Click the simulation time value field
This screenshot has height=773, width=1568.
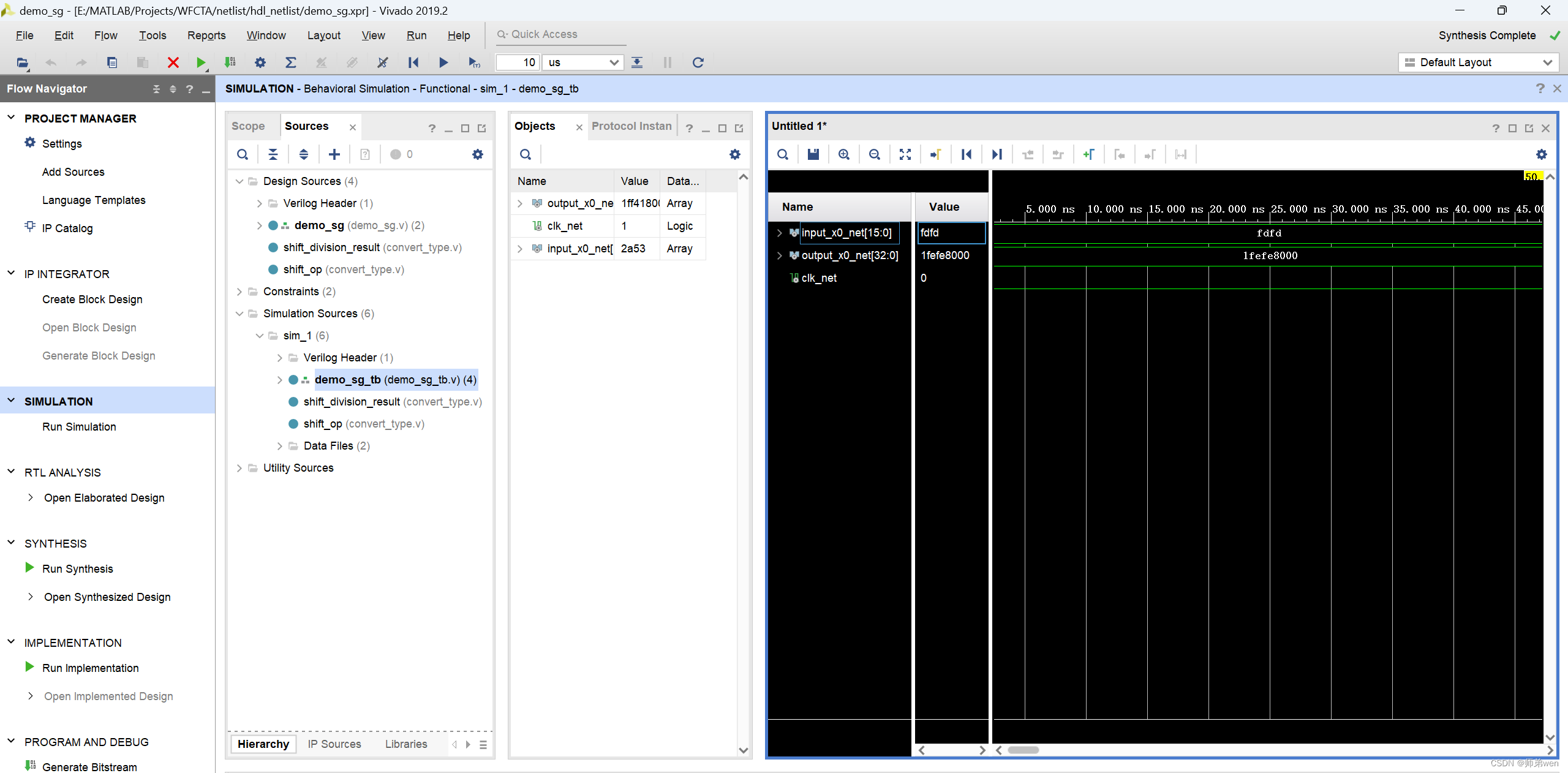click(x=516, y=62)
